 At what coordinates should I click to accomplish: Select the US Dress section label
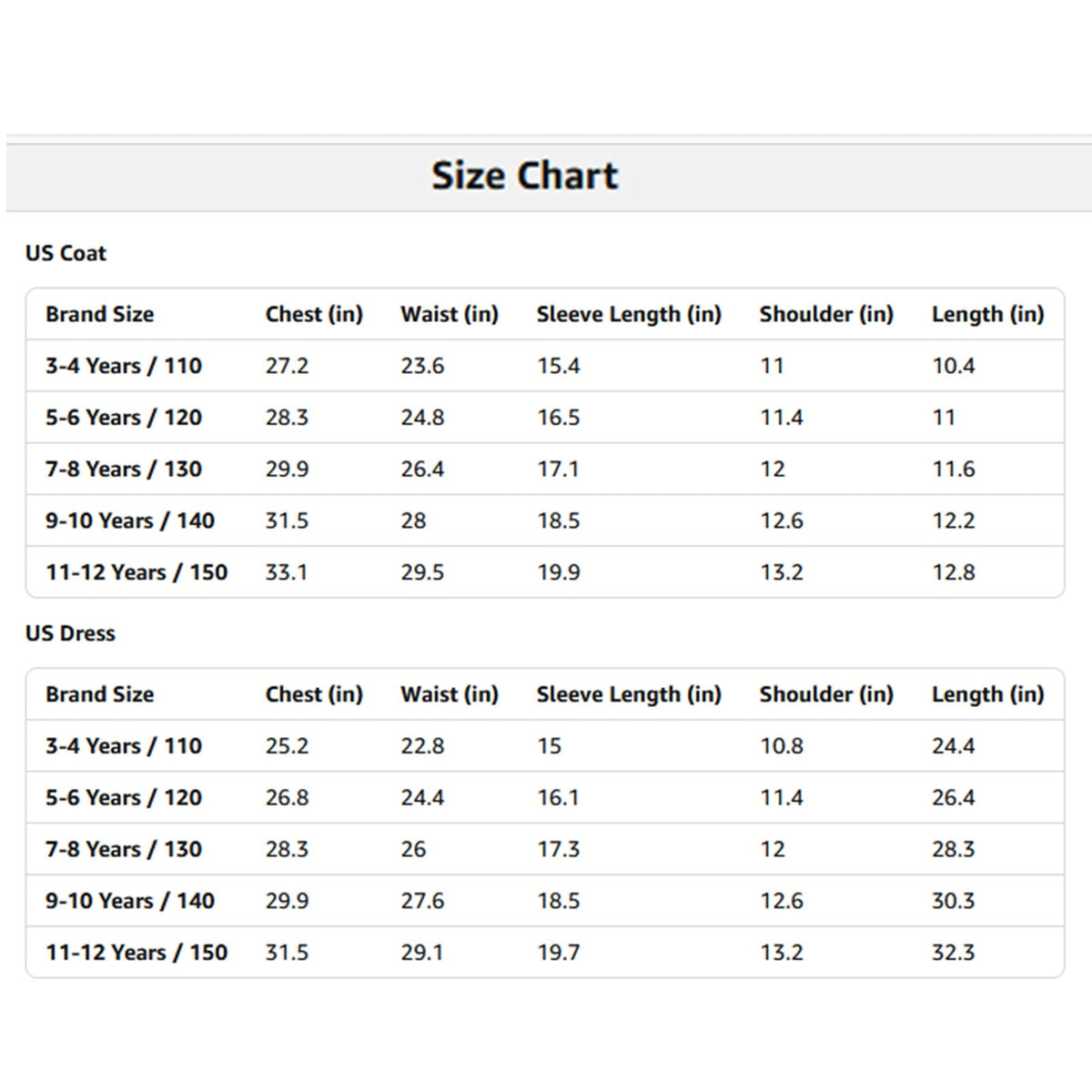point(70,633)
